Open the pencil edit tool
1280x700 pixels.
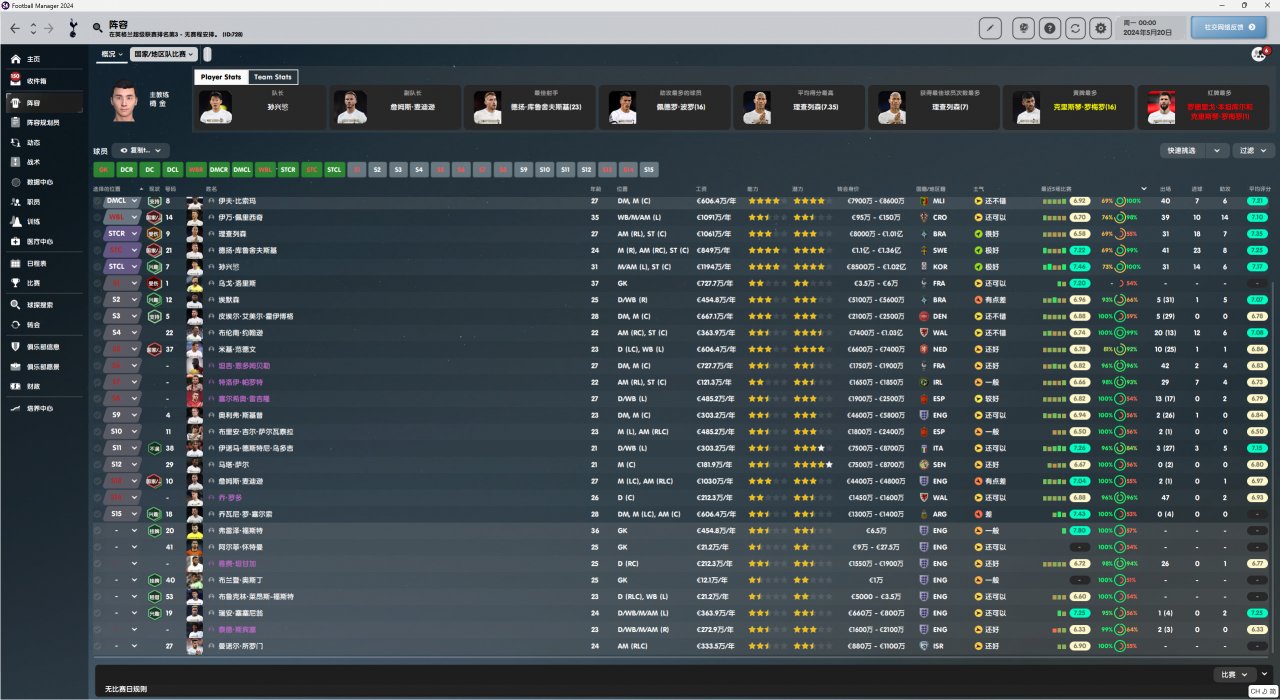[992, 28]
